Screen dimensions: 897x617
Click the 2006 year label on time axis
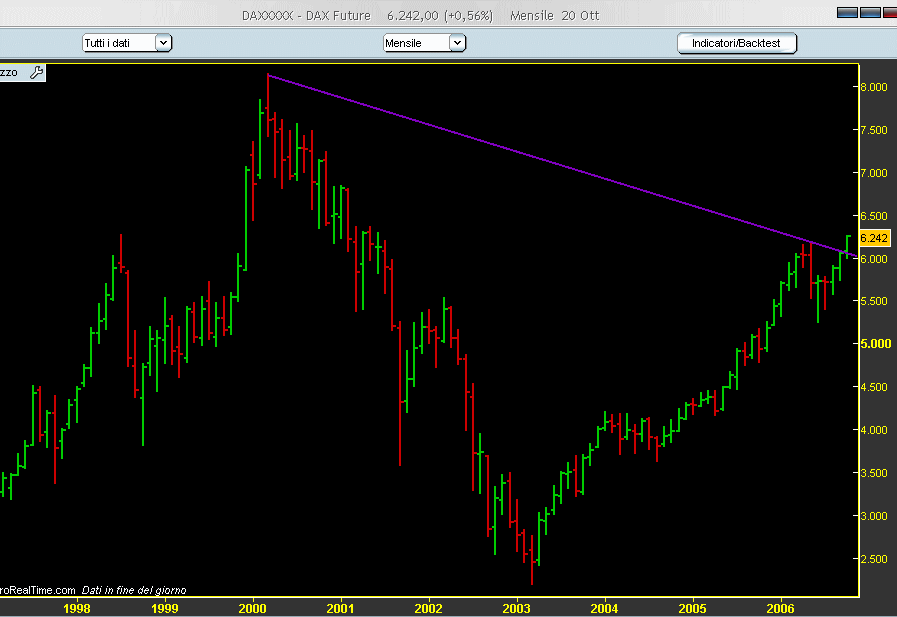click(x=780, y=607)
